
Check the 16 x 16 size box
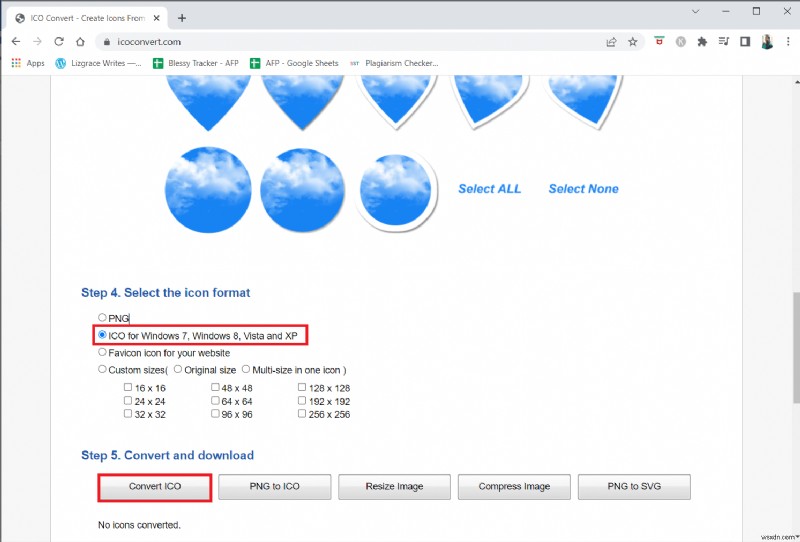[128, 387]
